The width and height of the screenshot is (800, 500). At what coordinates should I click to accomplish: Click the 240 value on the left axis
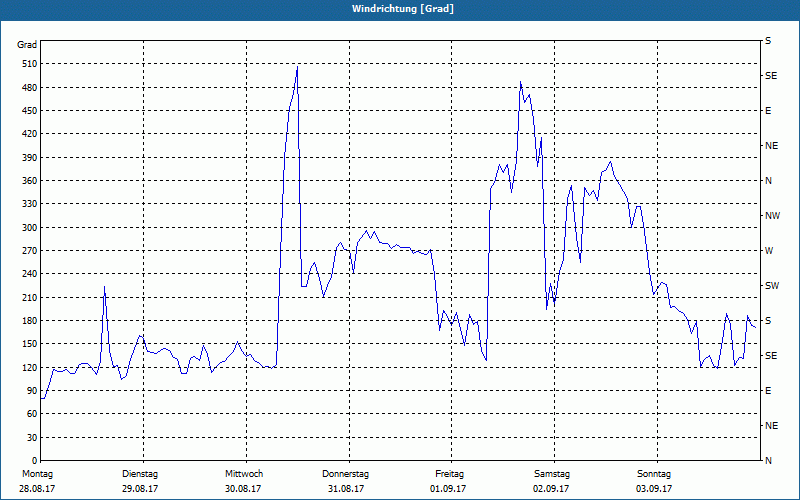click(30, 274)
